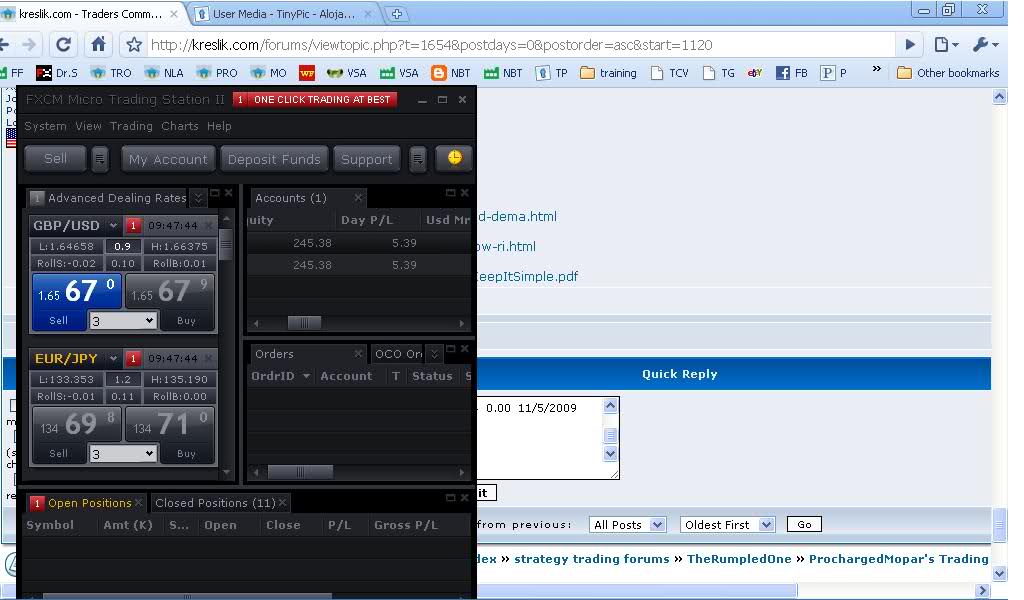Click the Go (play) button beside address bar
Viewport: 1024px width, 600px height.
910,44
